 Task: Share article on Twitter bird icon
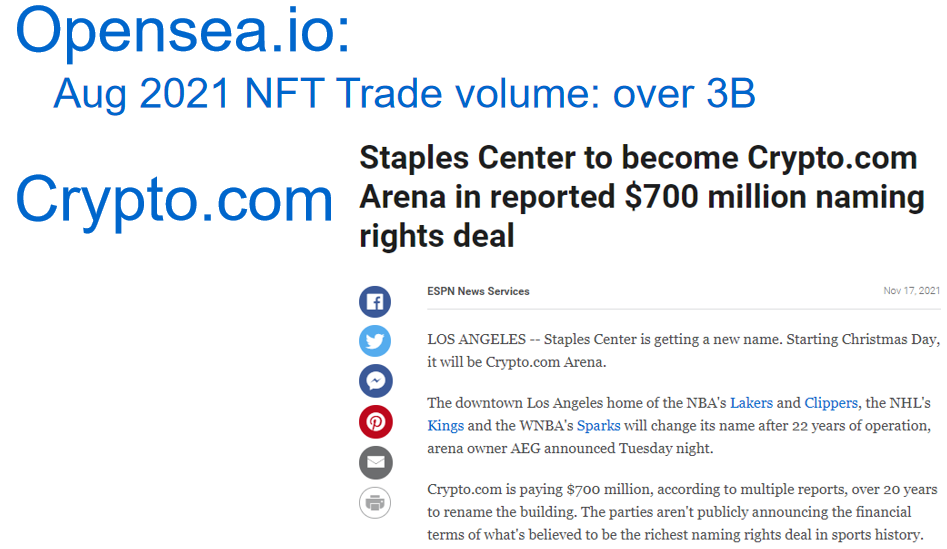point(375,341)
